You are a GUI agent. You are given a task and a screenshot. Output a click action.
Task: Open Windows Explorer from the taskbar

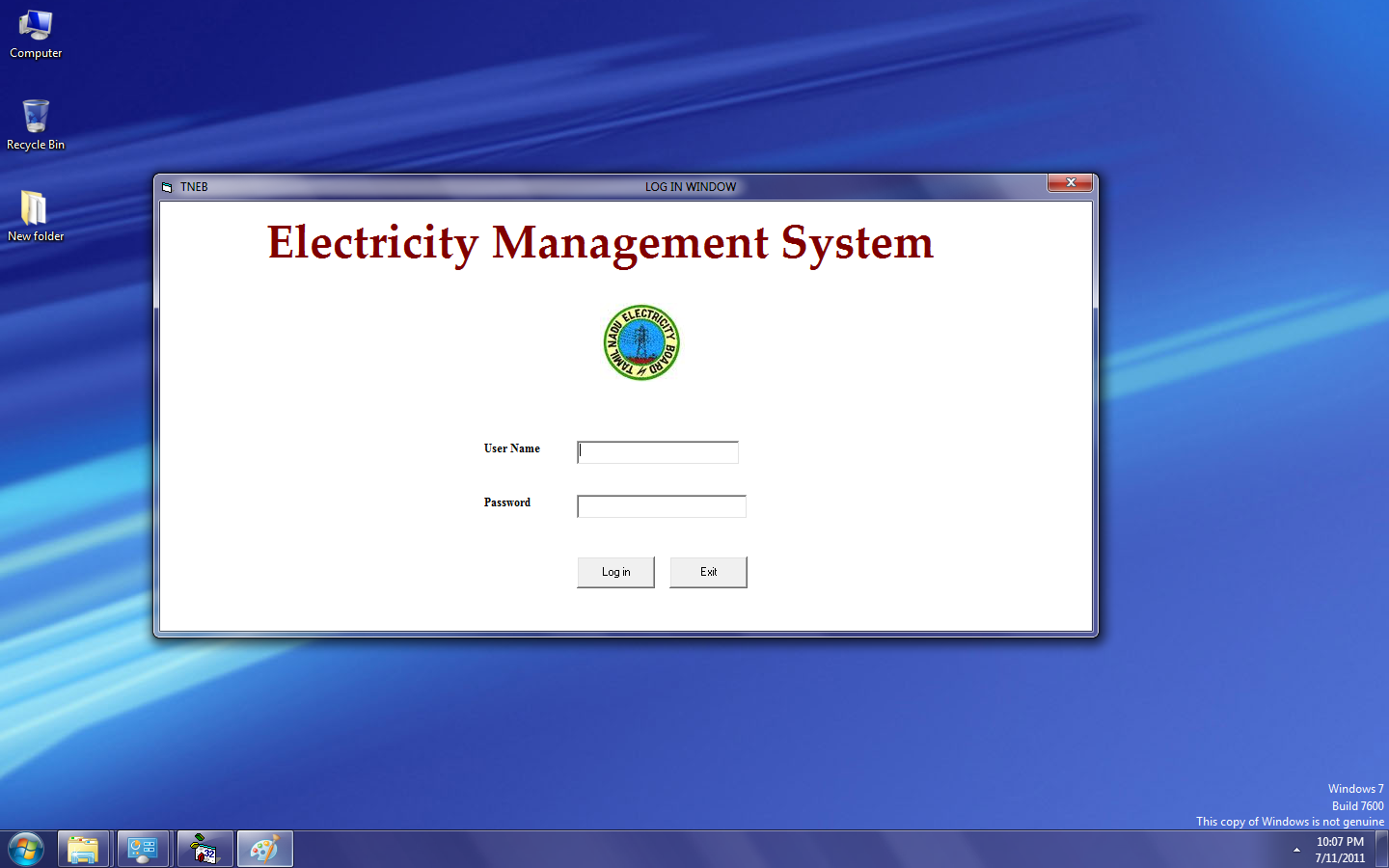coord(83,850)
